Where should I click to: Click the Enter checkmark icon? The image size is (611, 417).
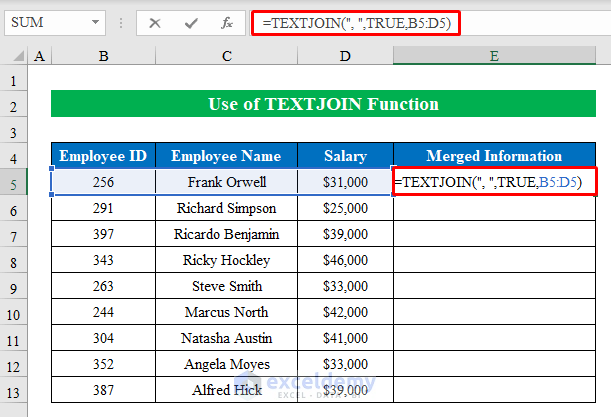click(x=191, y=22)
